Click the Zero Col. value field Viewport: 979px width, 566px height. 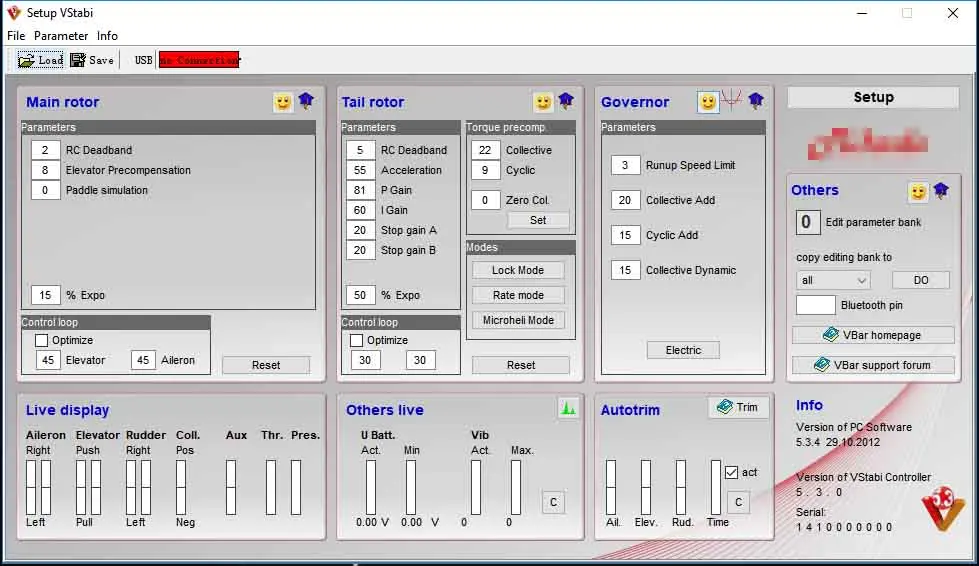pos(485,200)
